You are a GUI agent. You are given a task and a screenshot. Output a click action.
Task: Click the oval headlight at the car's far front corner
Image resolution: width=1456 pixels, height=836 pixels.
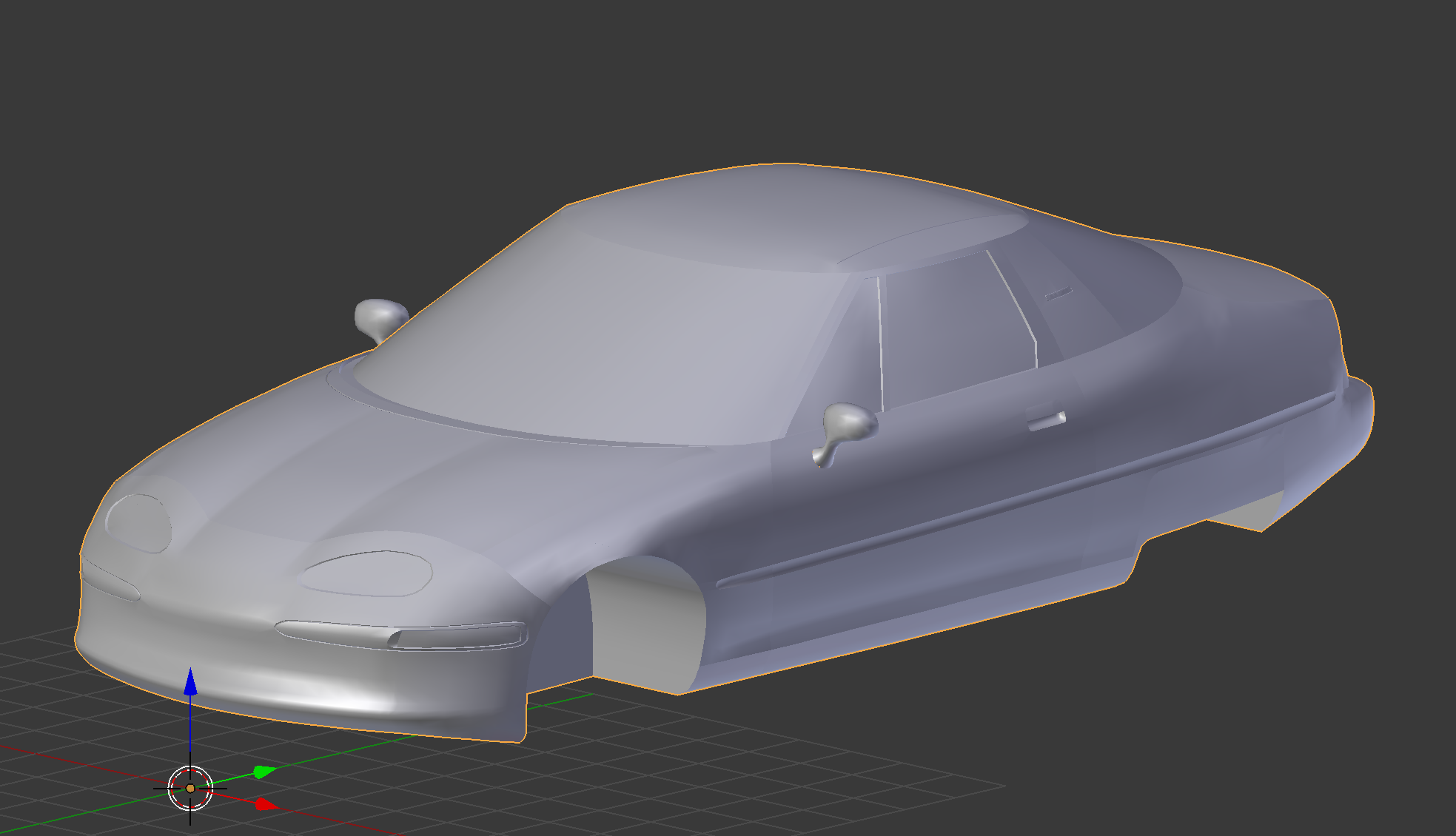(x=138, y=522)
